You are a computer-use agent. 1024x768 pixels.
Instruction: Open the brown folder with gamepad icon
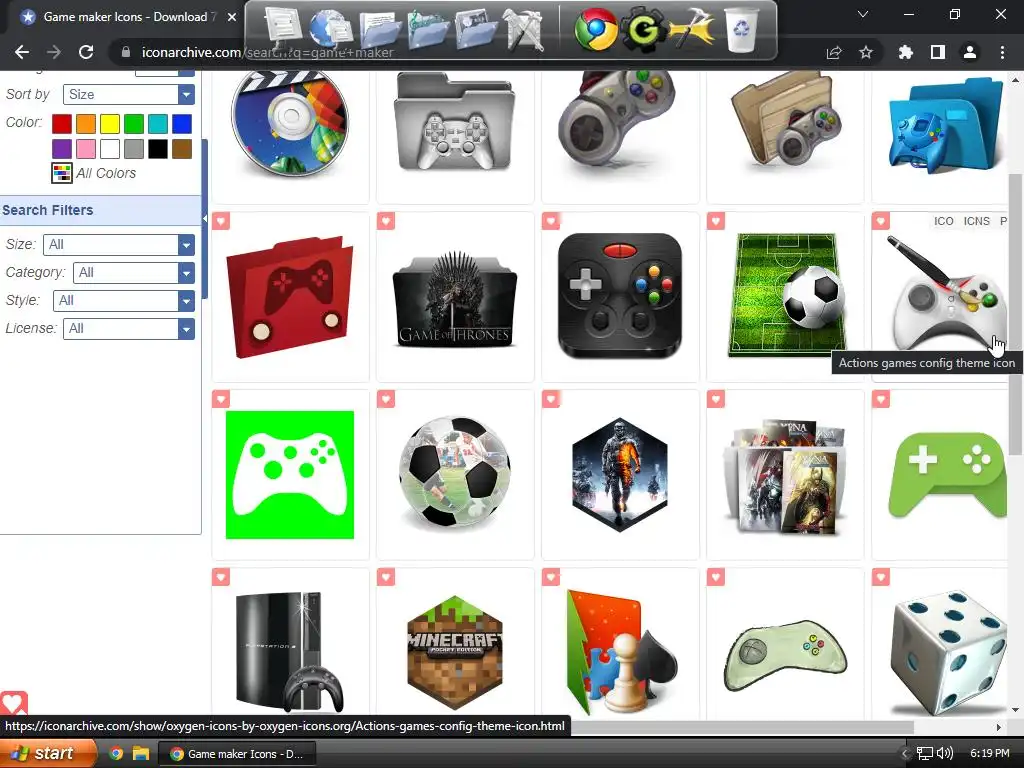point(786,119)
